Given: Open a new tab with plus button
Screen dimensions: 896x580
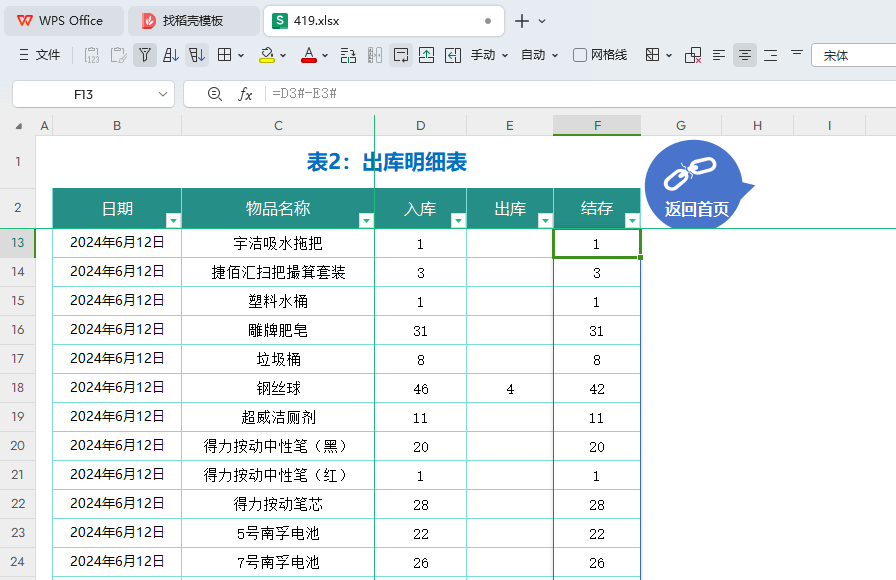Looking at the screenshot, I should click(x=521, y=21).
